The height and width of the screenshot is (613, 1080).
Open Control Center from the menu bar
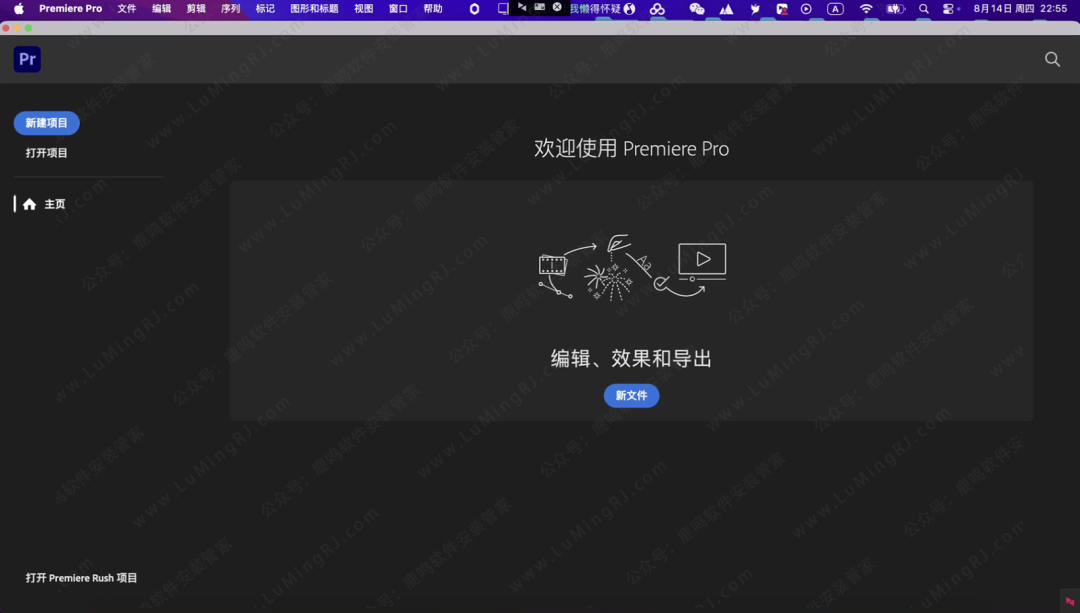point(948,8)
